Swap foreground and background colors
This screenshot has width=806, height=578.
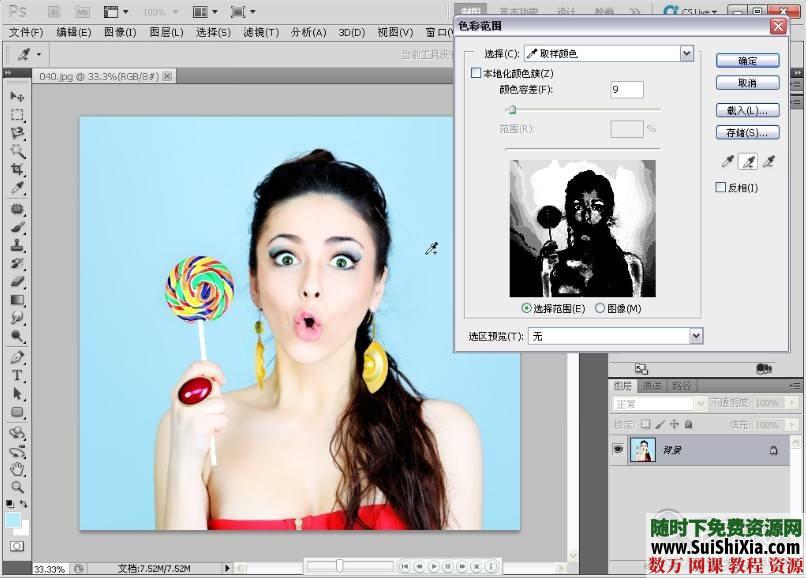coord(23,504)
